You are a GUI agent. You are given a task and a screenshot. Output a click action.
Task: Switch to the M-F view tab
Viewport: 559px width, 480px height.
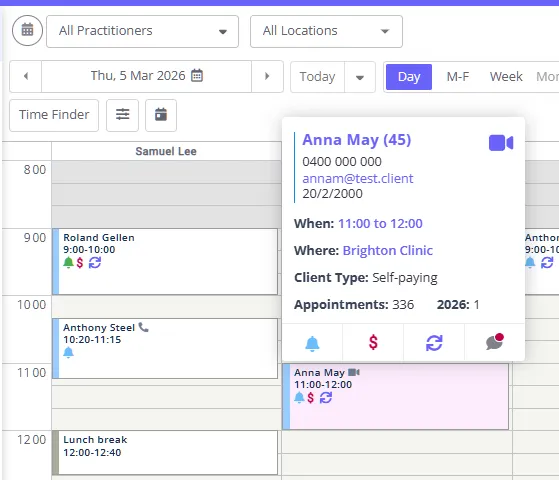click(x=458, y=77)
